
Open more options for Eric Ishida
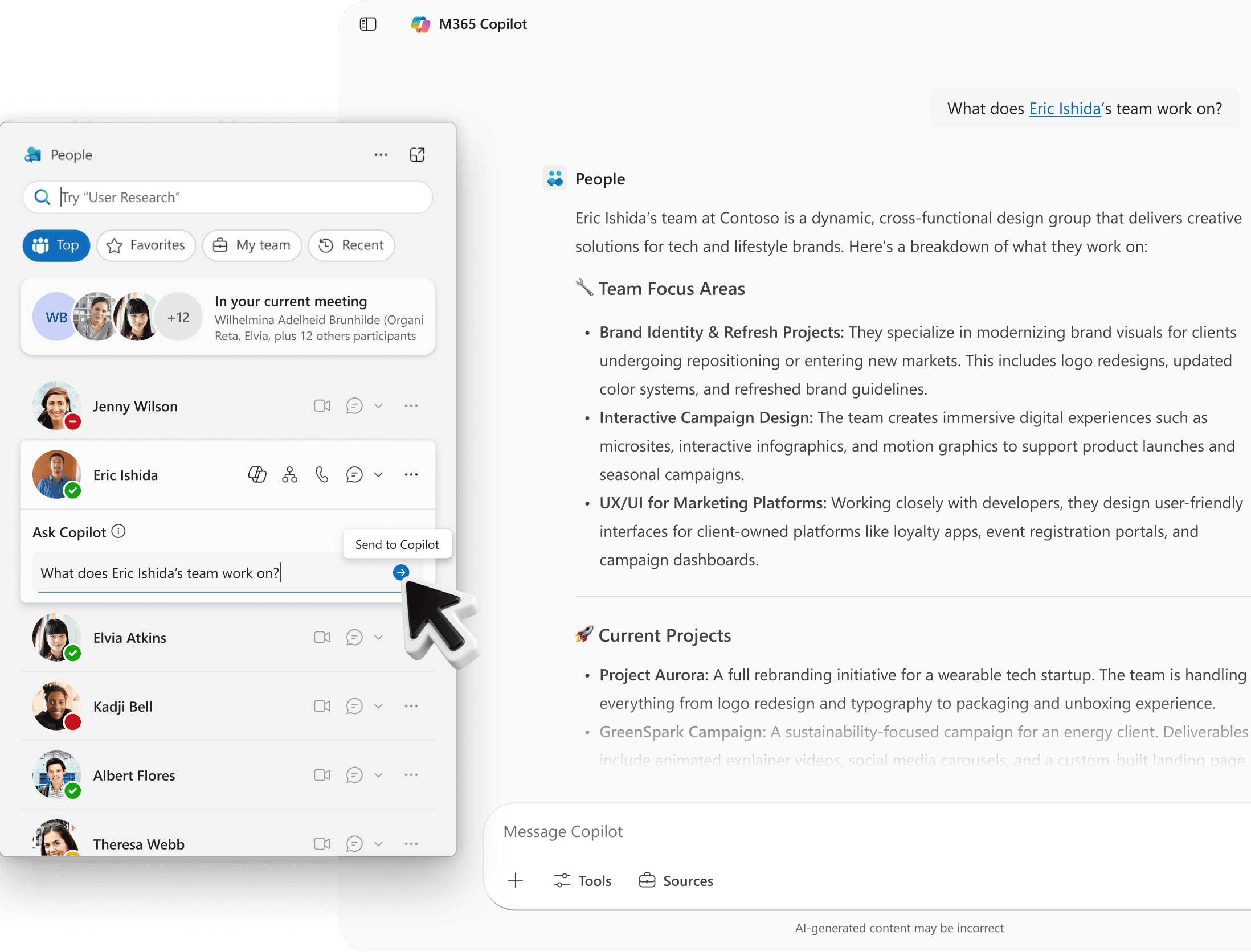click(x=411, y=475)
